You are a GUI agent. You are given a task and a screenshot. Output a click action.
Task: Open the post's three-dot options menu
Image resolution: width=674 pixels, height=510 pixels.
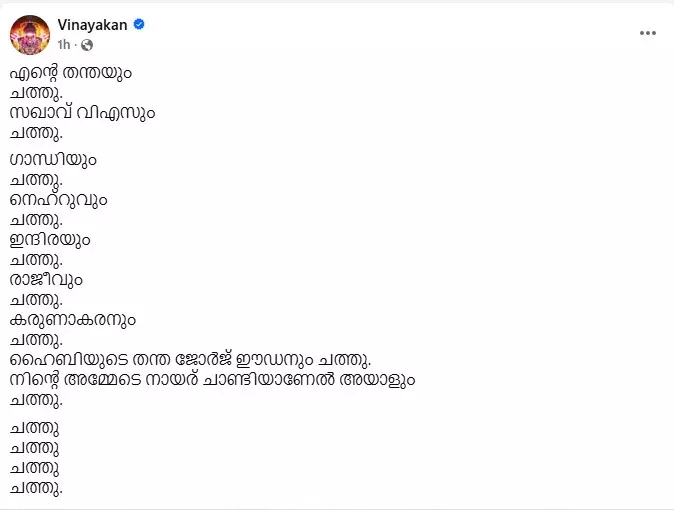[647, 32]
